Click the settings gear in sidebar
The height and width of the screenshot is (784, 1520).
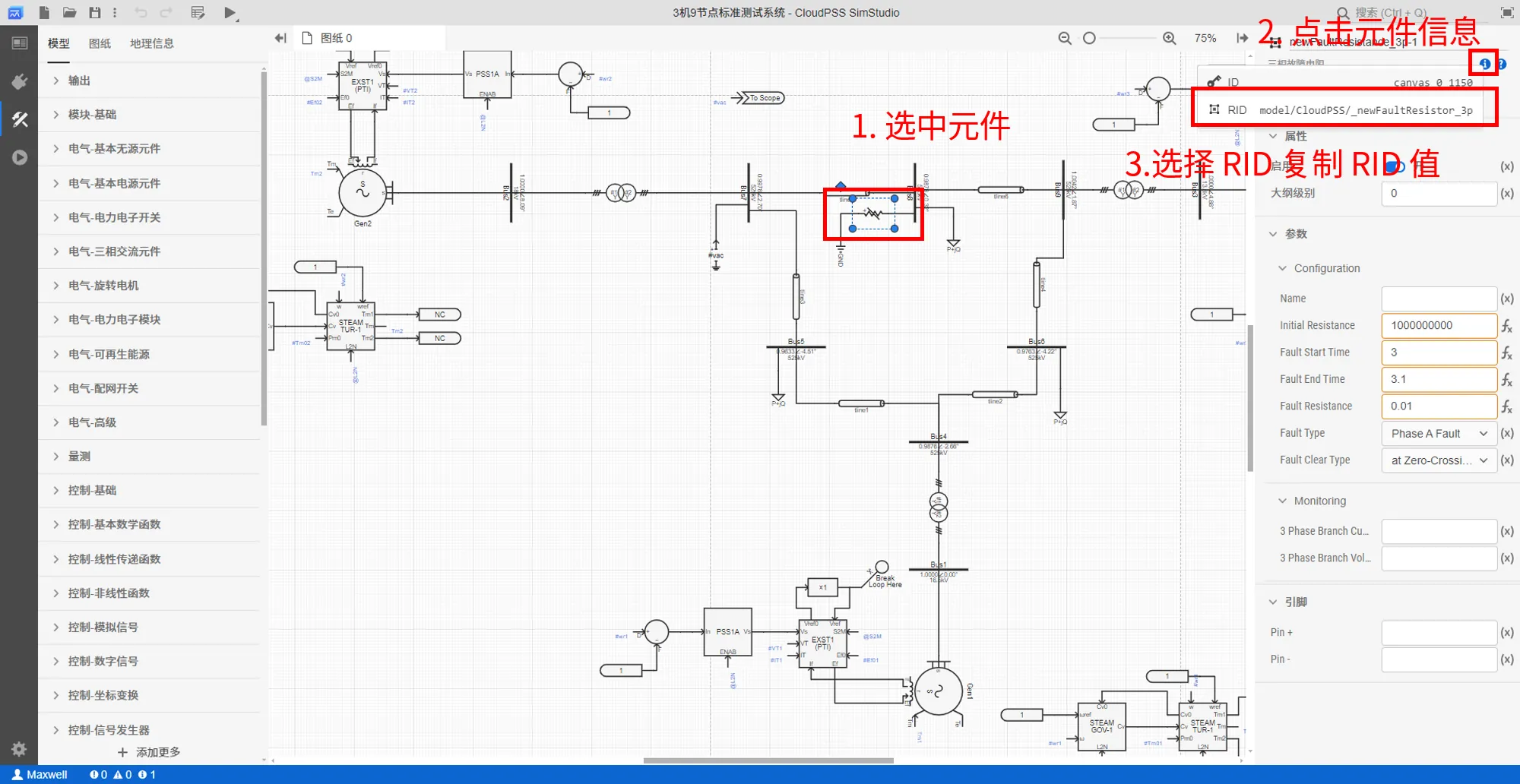(x=20, y=749)
